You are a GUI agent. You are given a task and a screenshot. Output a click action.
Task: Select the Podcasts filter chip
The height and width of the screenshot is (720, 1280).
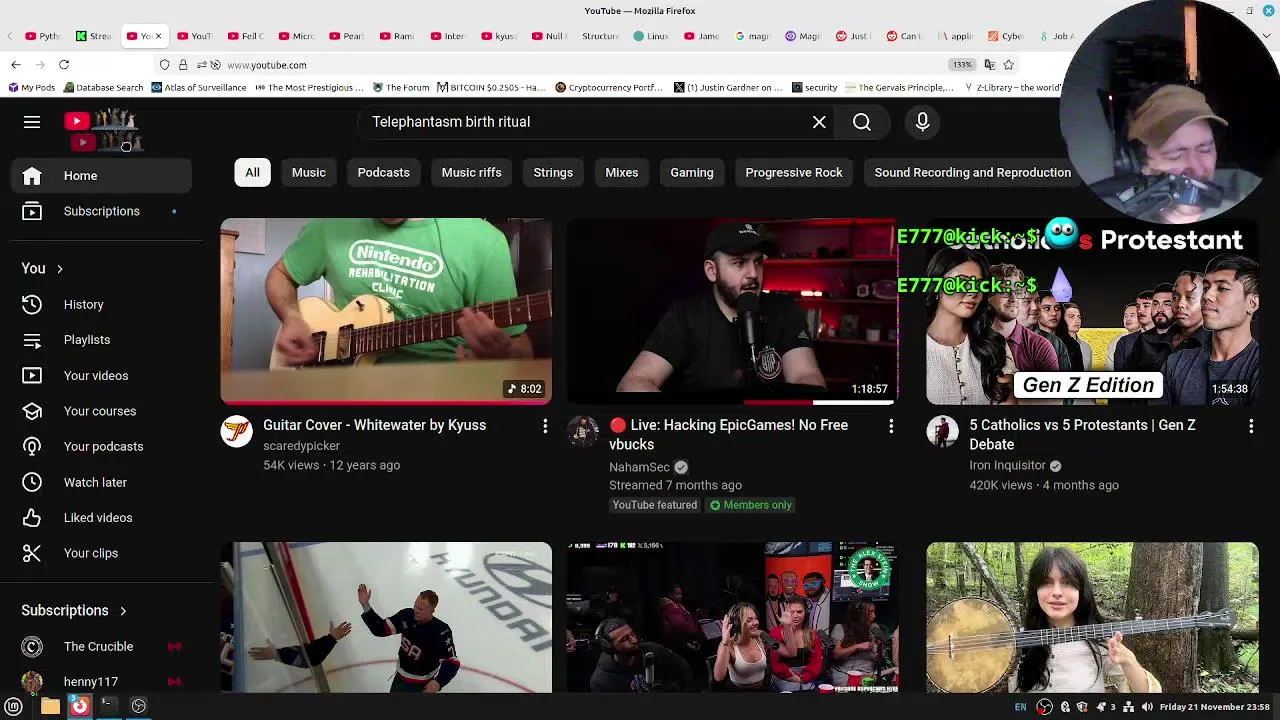384,173
